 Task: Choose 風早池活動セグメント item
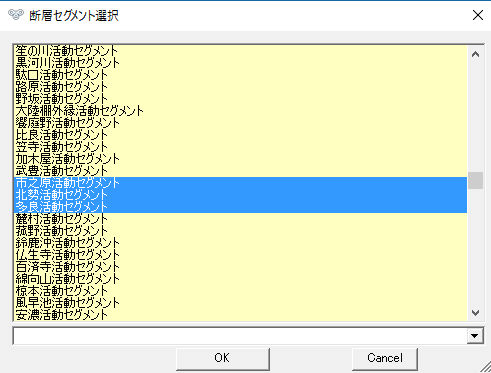pyautogui.click(x=240, y=303)
